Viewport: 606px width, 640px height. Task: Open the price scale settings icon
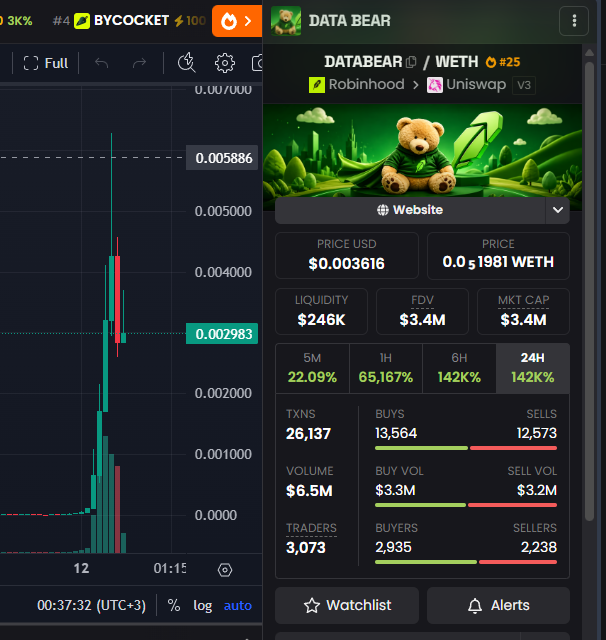(225, 569)
